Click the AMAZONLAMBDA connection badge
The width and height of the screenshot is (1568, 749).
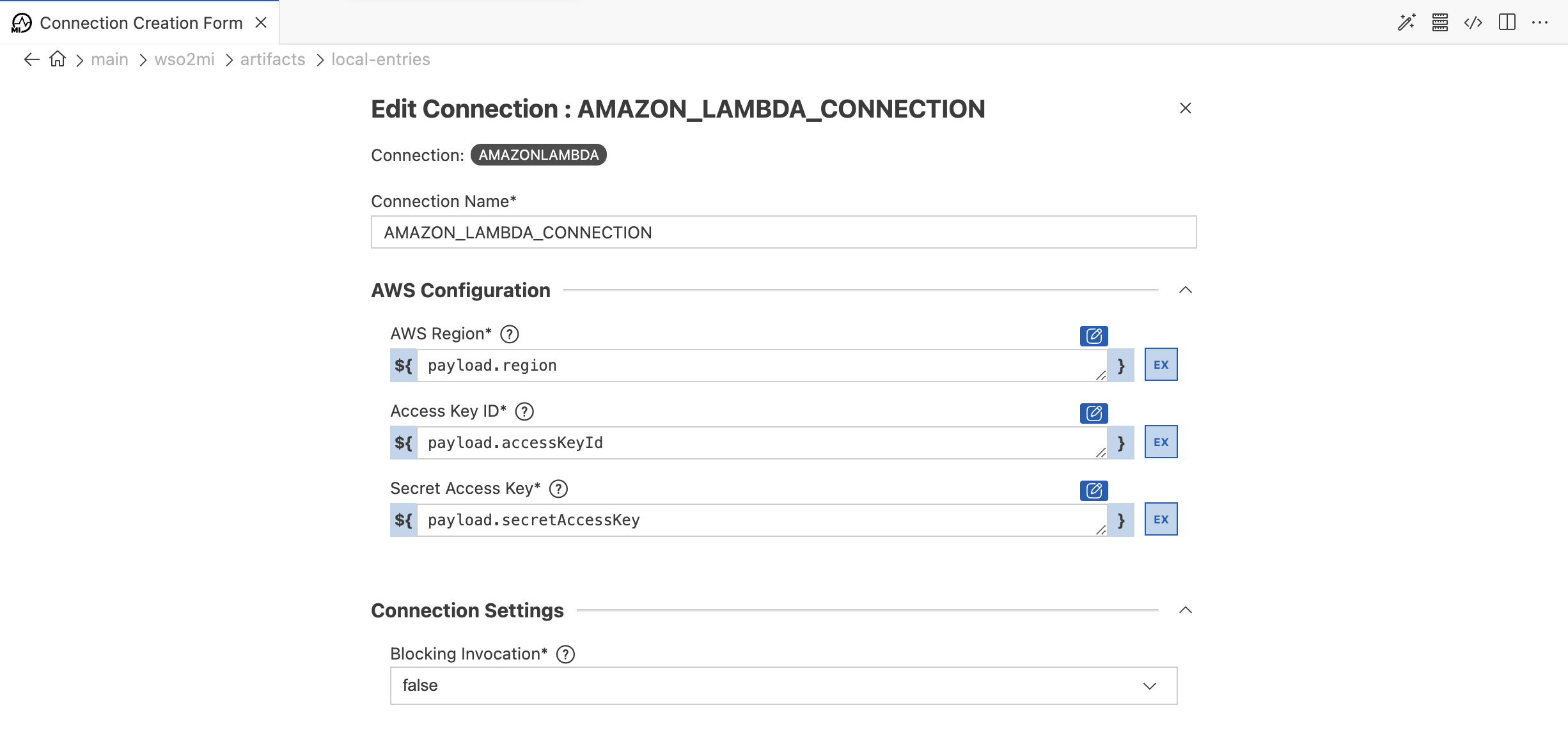pyautogui.click(x=538, y=155)
